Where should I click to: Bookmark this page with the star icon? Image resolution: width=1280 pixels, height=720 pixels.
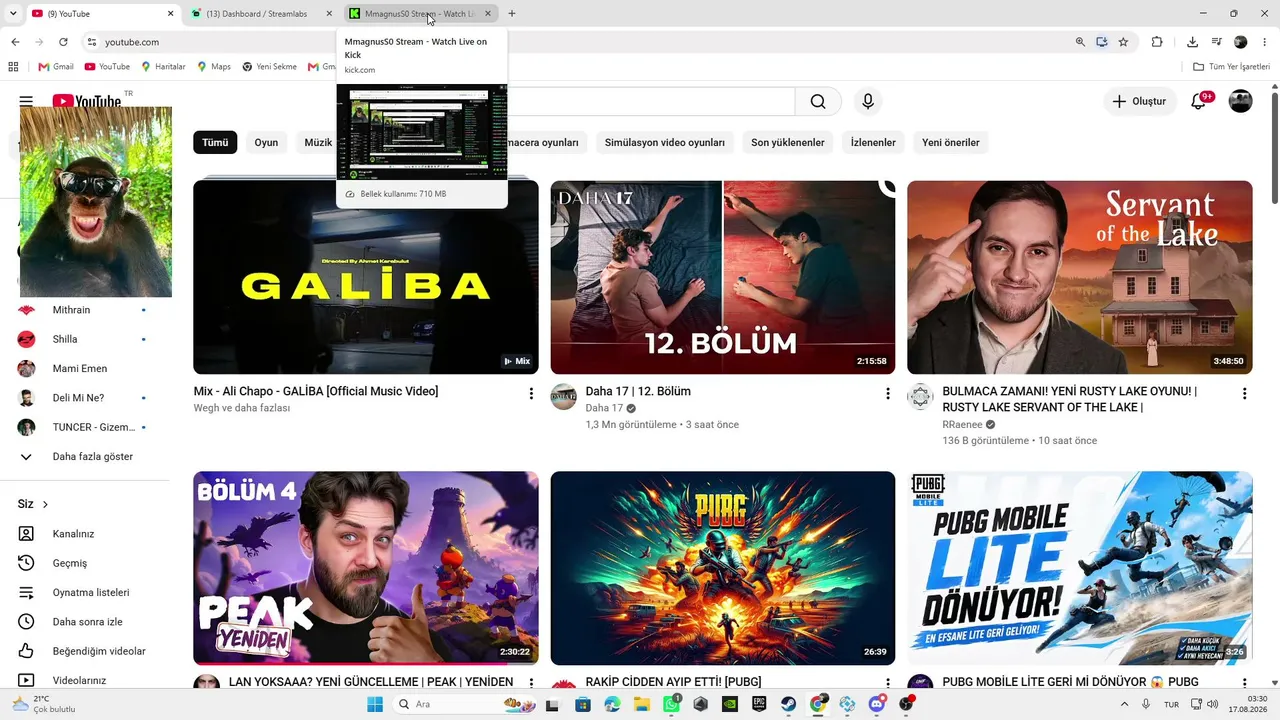point(1123,42)
